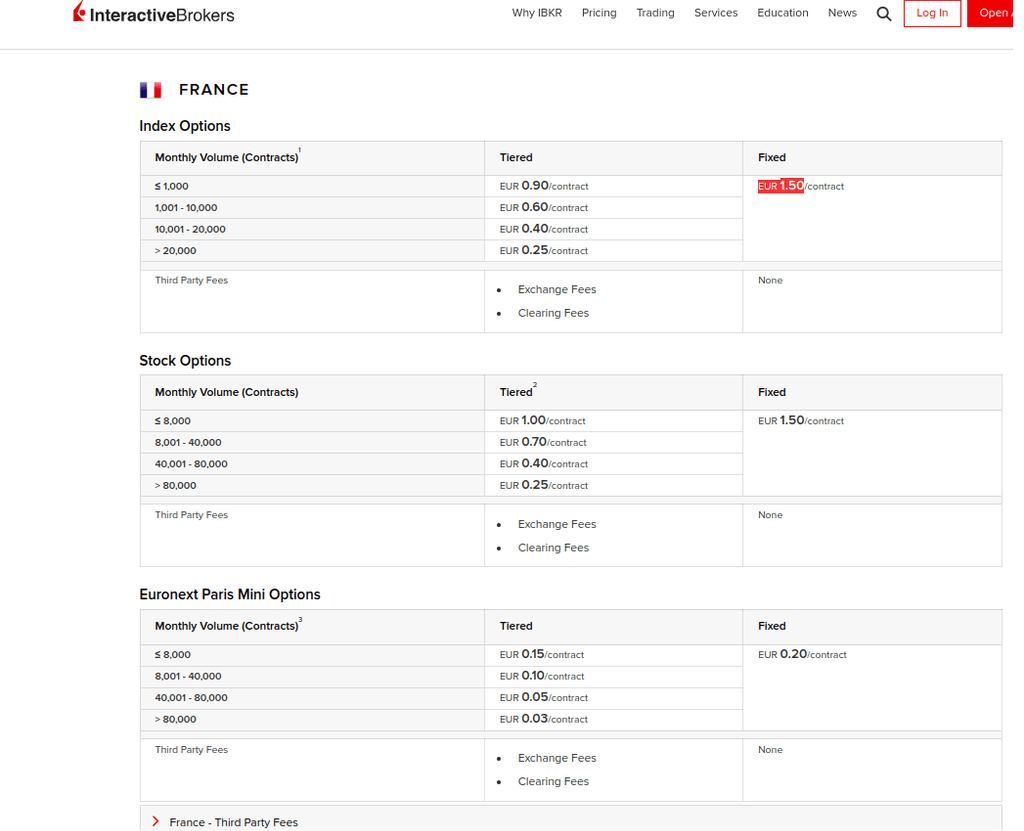Open Clearing Fees link under Stock Options
Screen dimensions: 1024x831
click(x=553, y=547)
